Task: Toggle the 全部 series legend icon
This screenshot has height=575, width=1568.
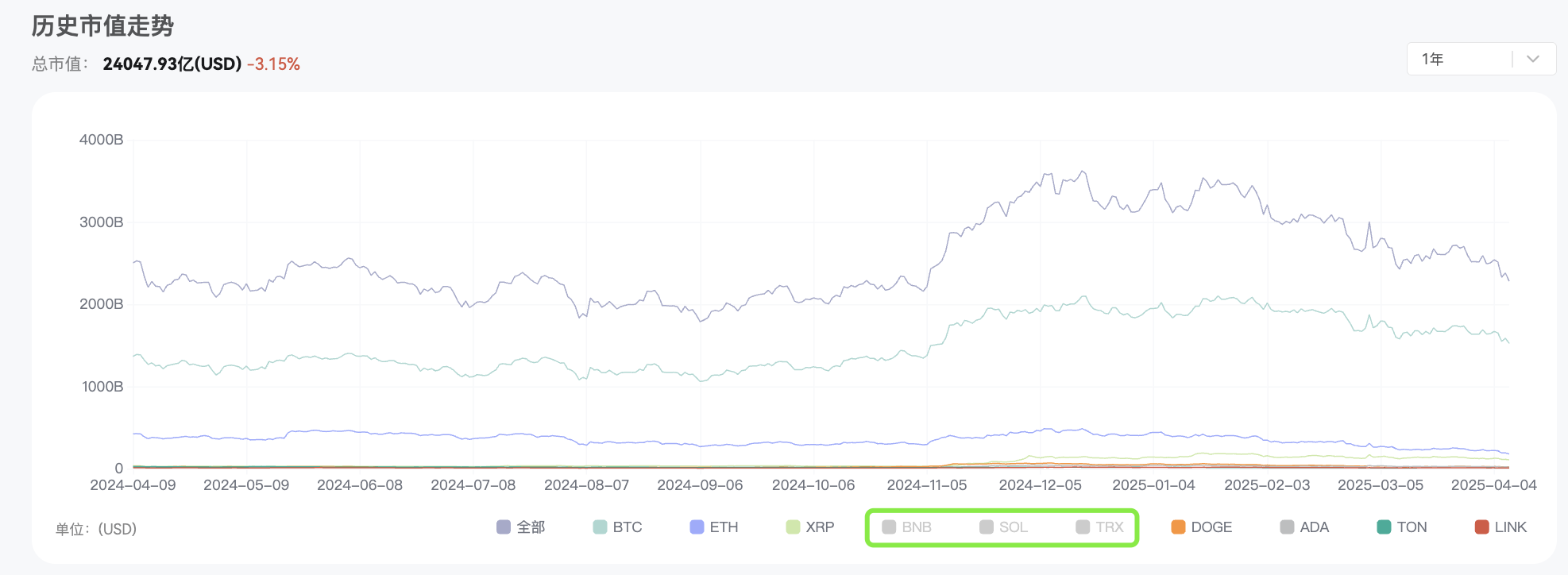Action: (504, 527)
